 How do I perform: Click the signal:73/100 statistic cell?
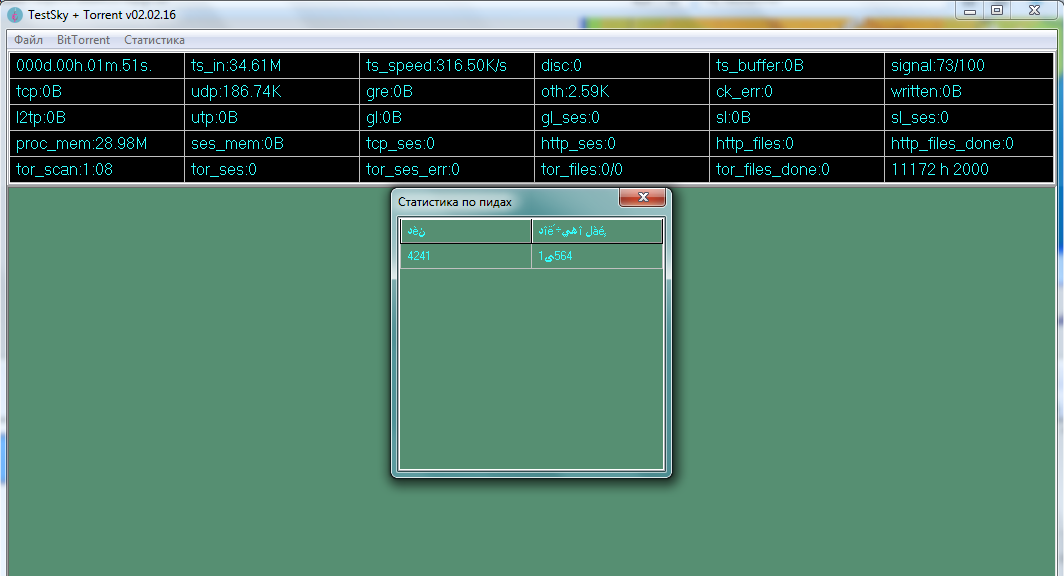(x=969, y=66)
